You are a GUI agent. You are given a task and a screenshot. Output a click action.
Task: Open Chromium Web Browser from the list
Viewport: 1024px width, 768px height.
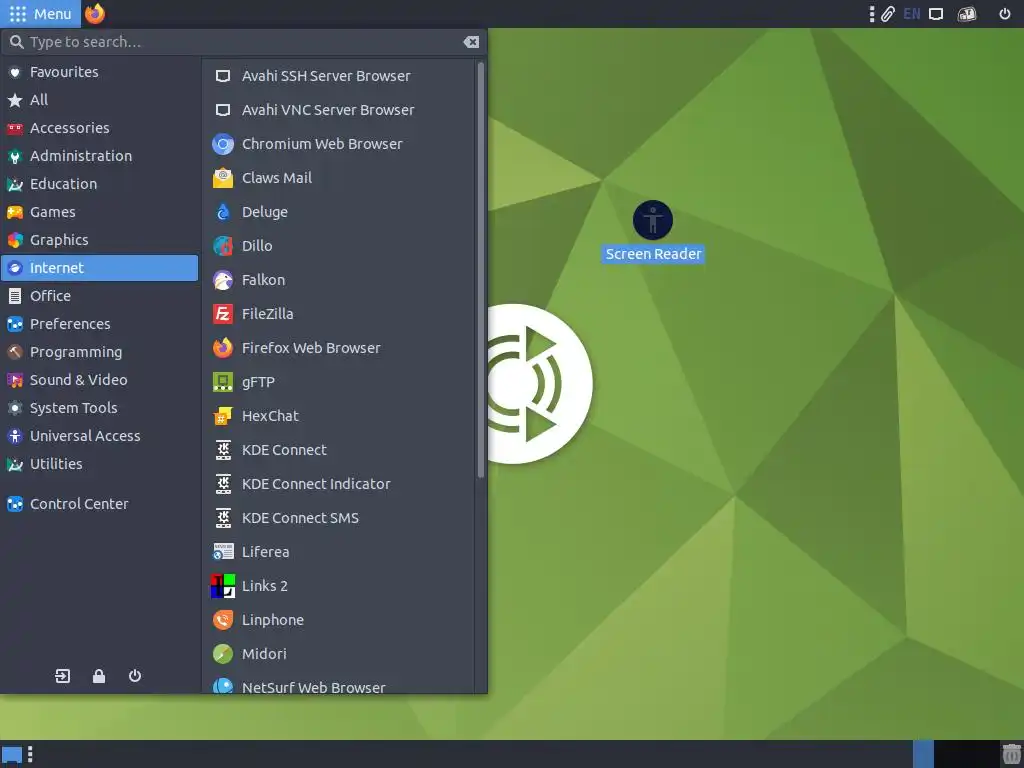point(338,144)
